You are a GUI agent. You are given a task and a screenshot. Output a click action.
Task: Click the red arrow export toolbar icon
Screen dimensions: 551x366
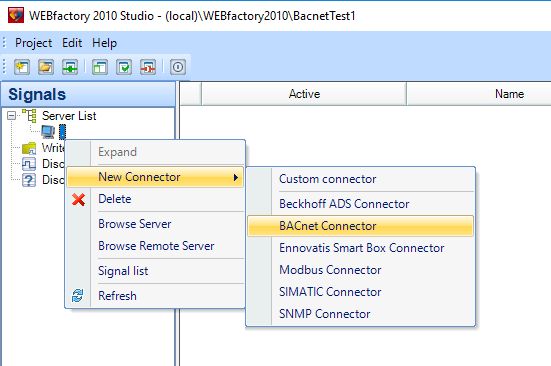pos(148,67)
